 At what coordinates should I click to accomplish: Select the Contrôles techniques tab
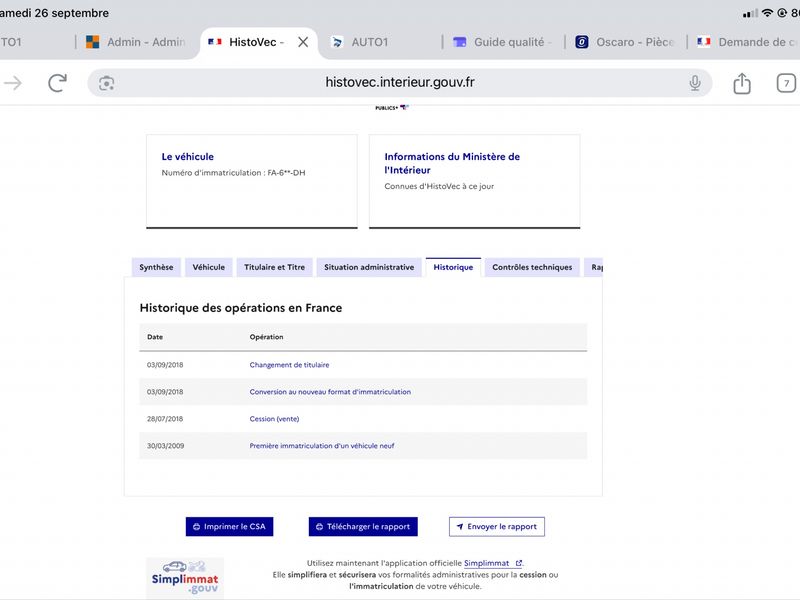(532, 267)
